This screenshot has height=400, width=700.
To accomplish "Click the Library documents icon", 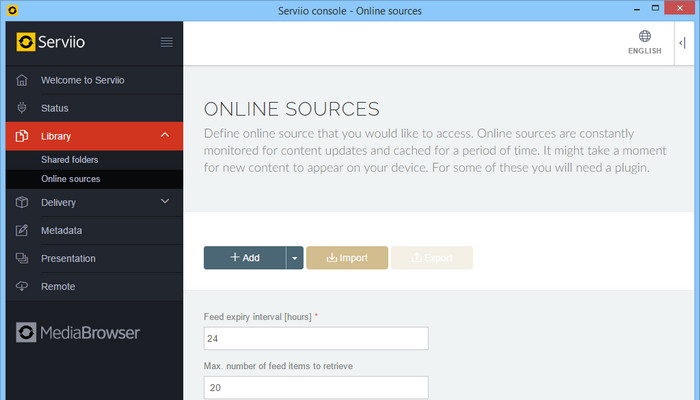I will 22,136.
